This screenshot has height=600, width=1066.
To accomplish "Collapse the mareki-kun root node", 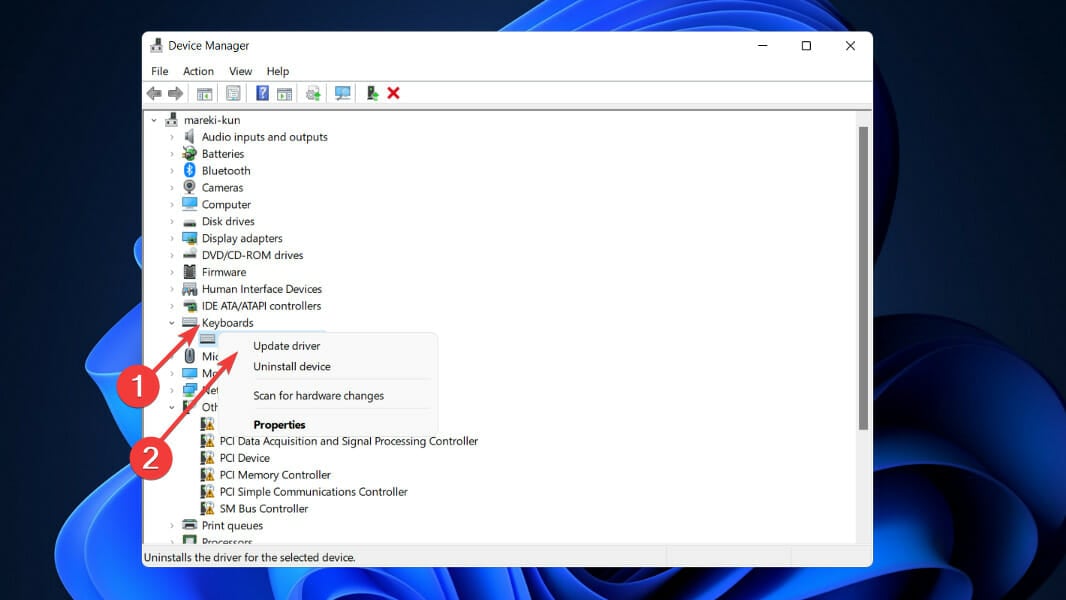I will coord(154,120).
